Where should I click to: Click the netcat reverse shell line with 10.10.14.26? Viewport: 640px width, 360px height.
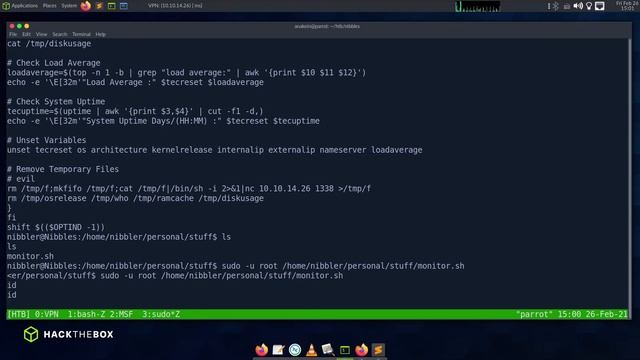[189, 189]
